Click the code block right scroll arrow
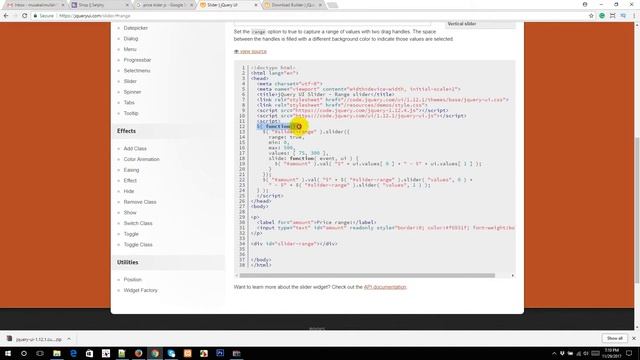This screenshot has width=640, height=360. 513,276
